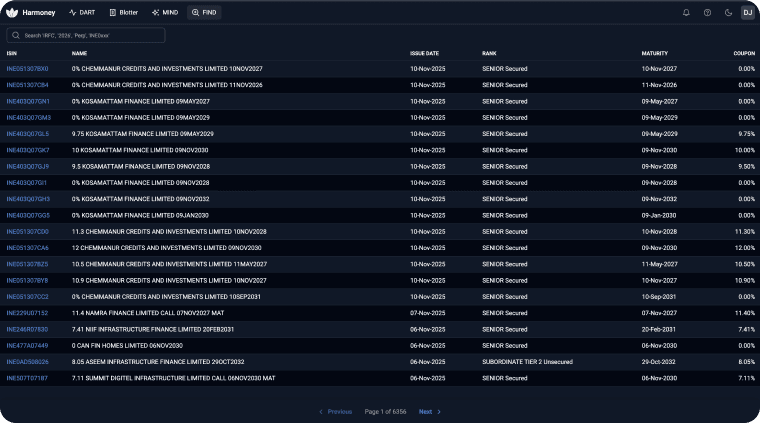Image resolution: width=760 pixels, height=423 pixels.
Task: Toggle dark mode moon icon
Action: pos(728,13)
